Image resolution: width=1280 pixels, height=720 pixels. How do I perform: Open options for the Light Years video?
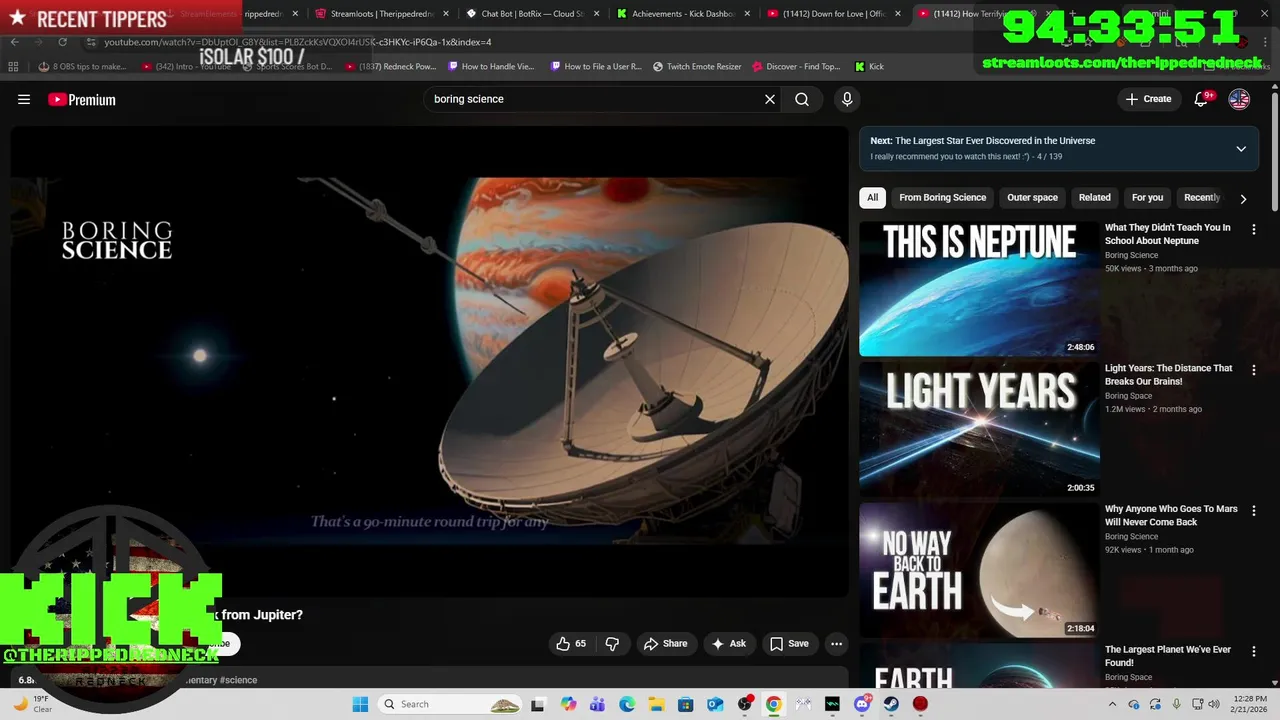pyautogui.click(x=1254, y=369)
